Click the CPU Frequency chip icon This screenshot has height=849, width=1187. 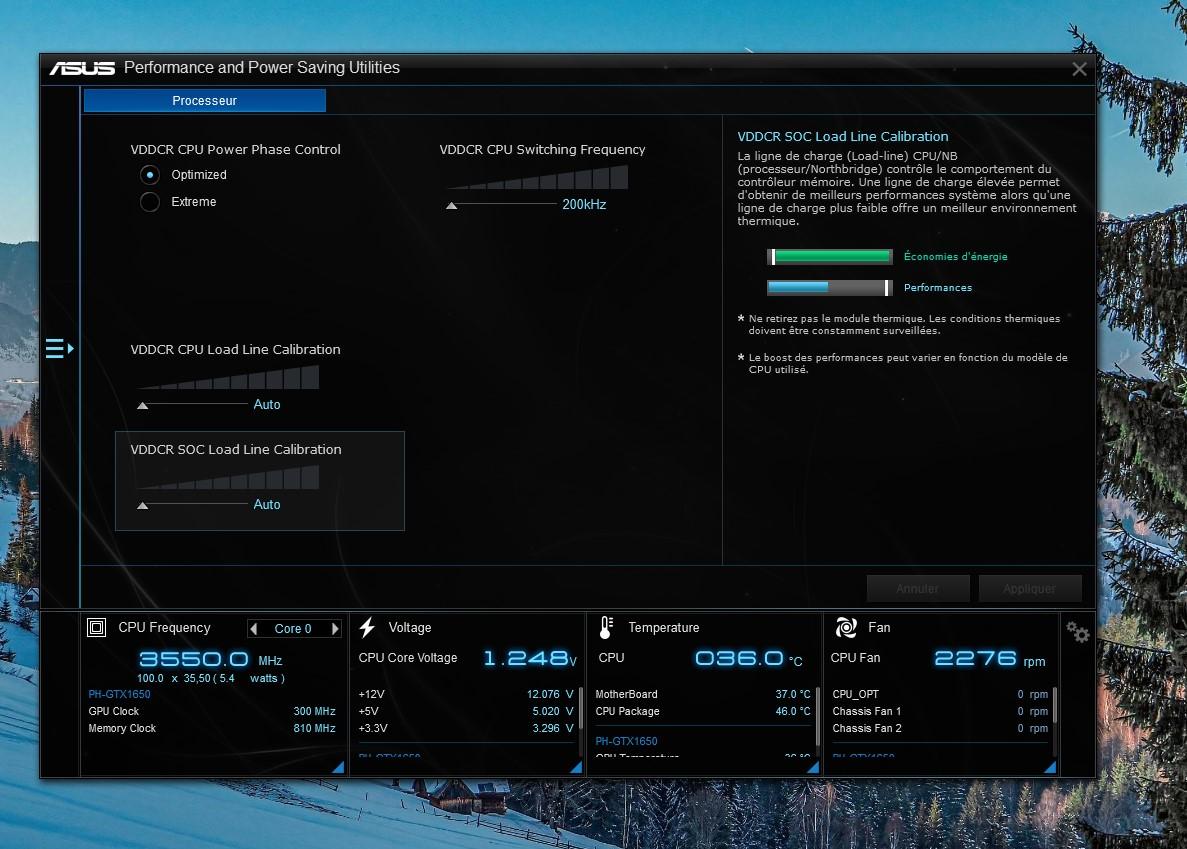[97, 628]
